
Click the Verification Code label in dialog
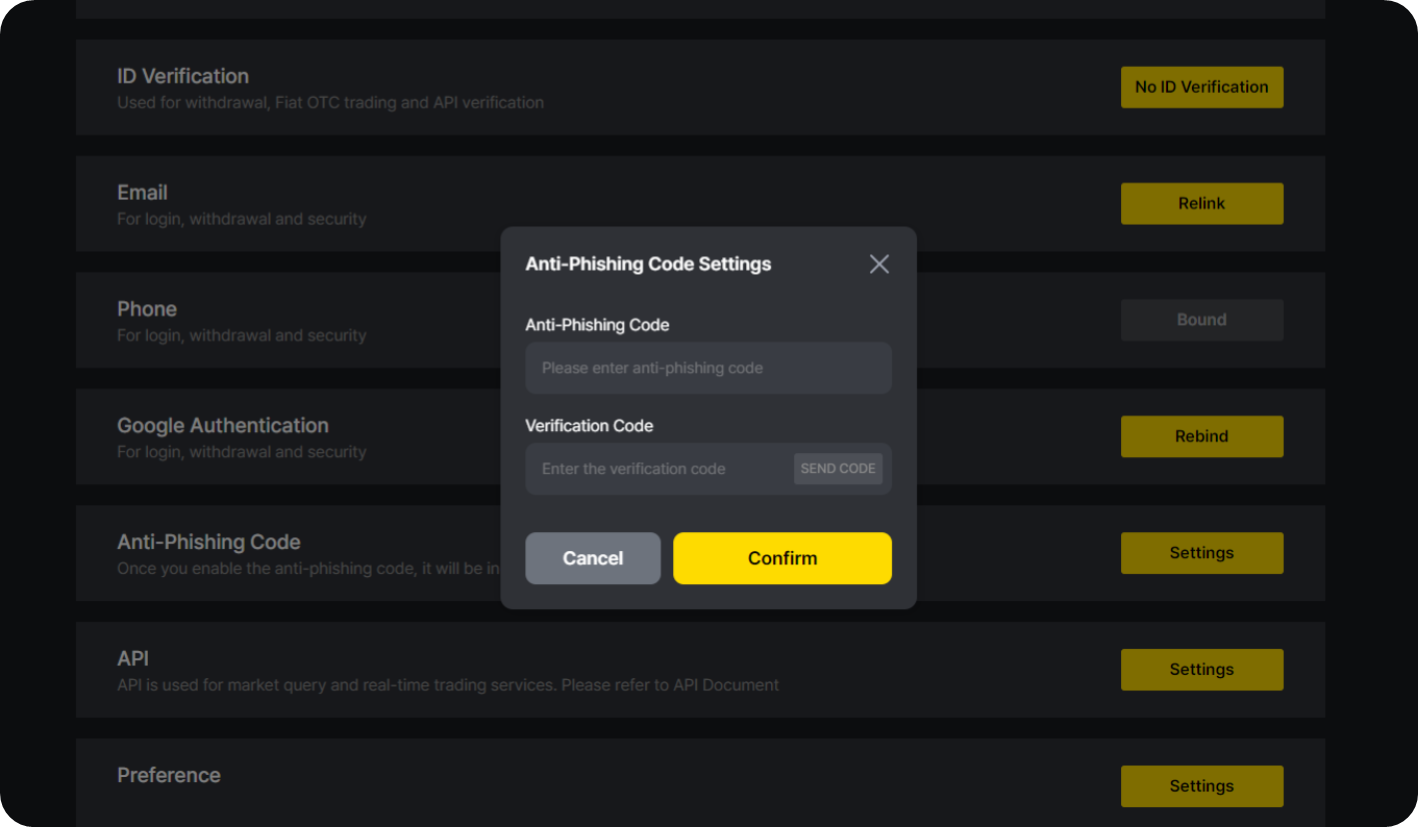coord(589,426)
